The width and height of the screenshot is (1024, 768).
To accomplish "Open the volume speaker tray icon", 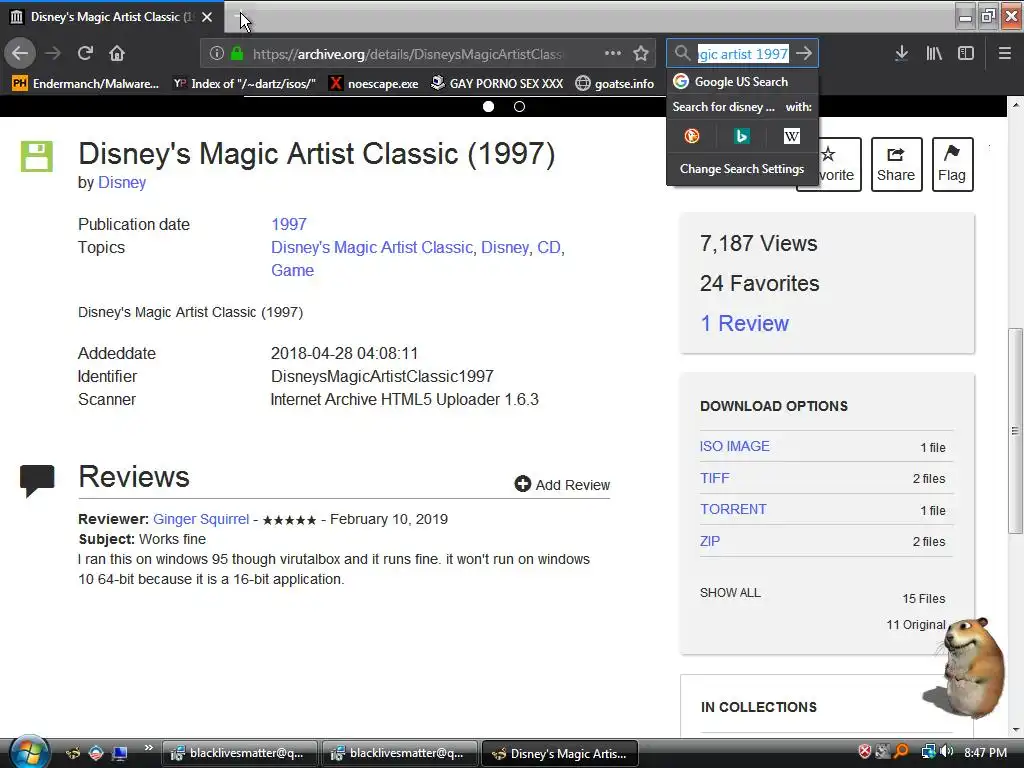I will click(x=947, y=752).
